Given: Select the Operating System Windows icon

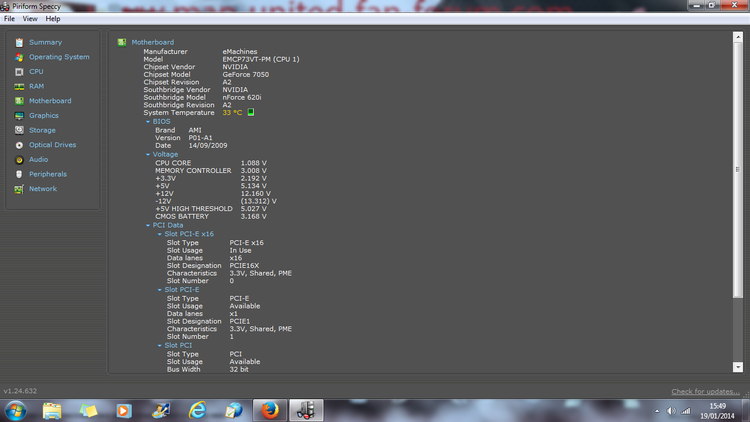Looking at the screenshot, I should click(x=19, y=57).
